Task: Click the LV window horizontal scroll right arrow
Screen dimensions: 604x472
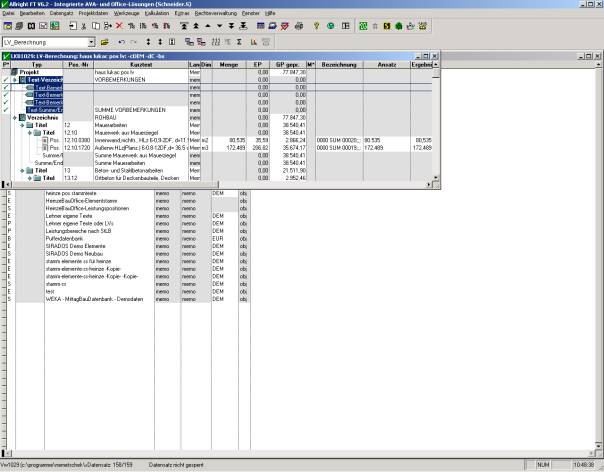Action: click(x=429, y=185)
